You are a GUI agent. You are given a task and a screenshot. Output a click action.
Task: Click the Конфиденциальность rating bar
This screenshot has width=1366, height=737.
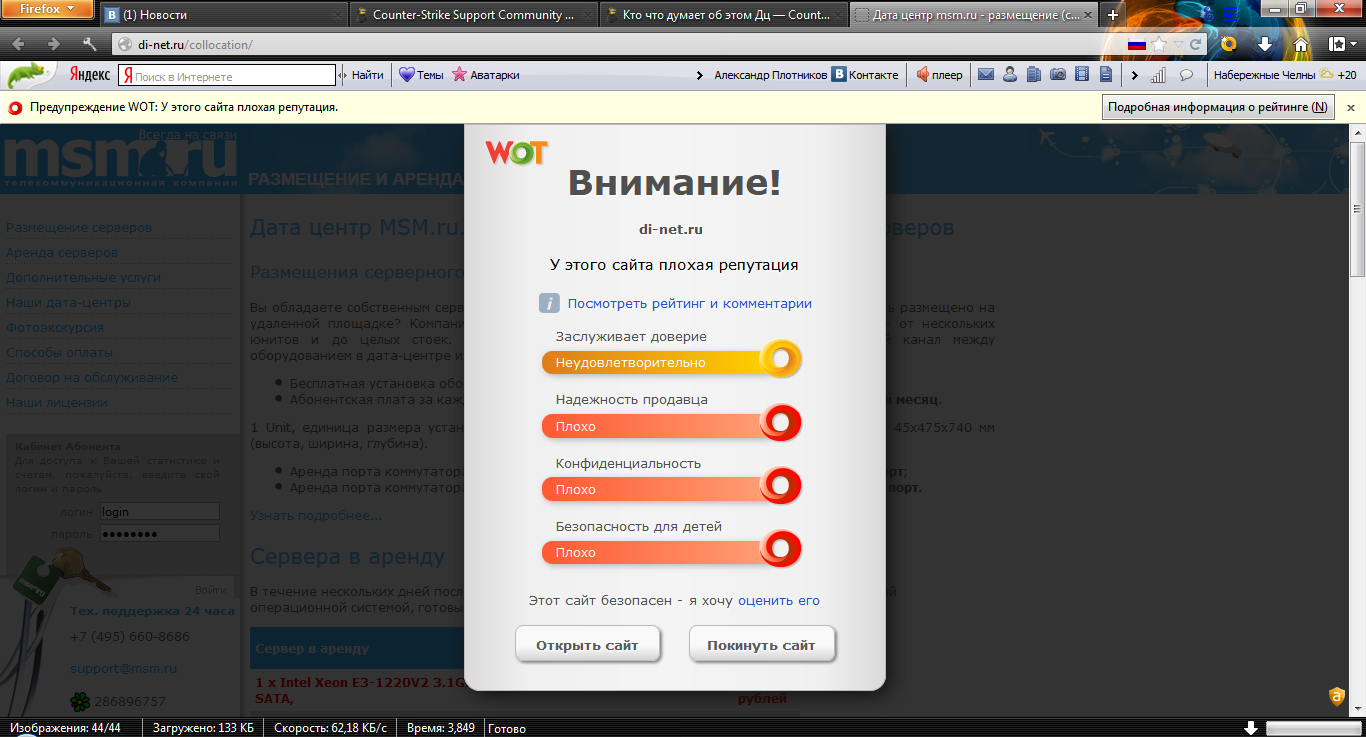(x=671, y=488)
